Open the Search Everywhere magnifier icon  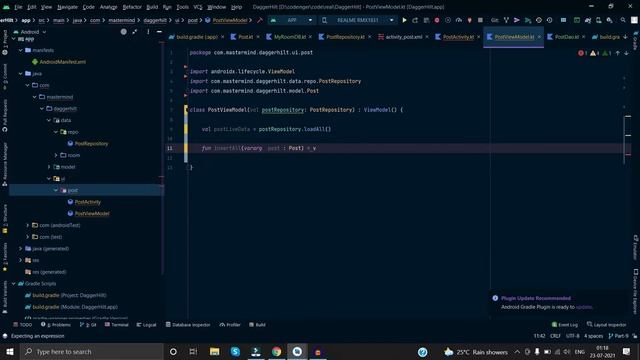click(623, 20)
